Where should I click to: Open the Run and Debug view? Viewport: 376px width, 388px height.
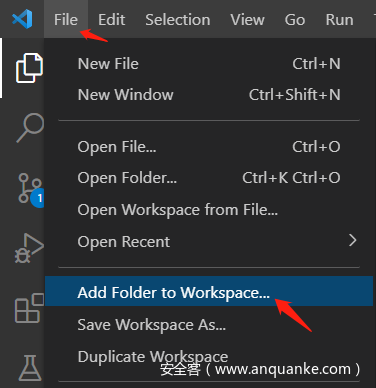click(x=29, y=248)
